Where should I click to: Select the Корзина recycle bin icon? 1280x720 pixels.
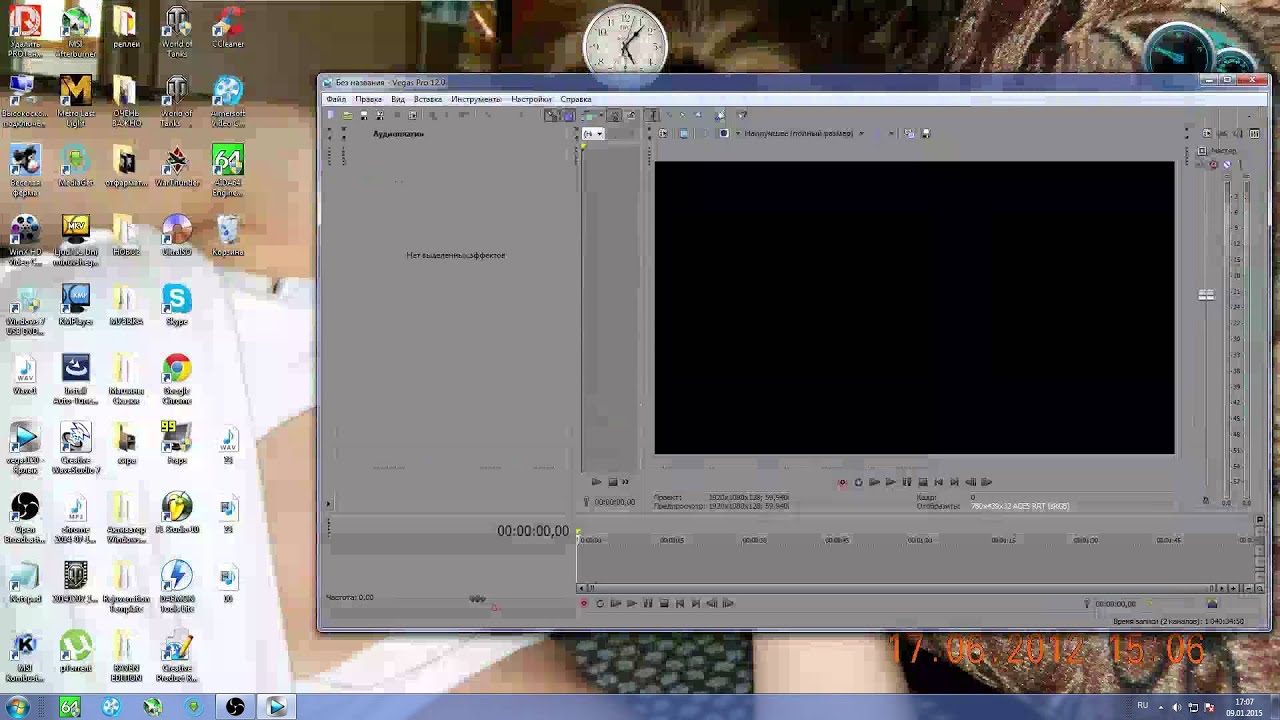[x=228, y=236]
